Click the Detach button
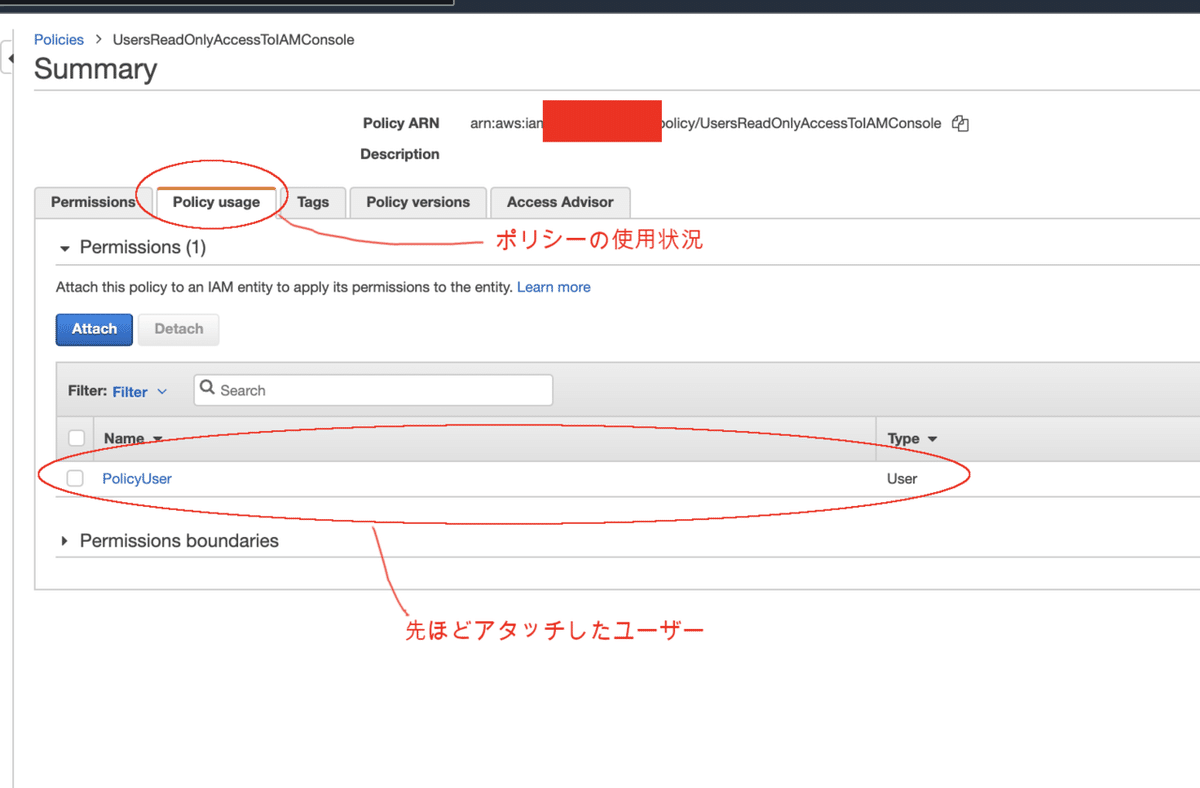 178,329
